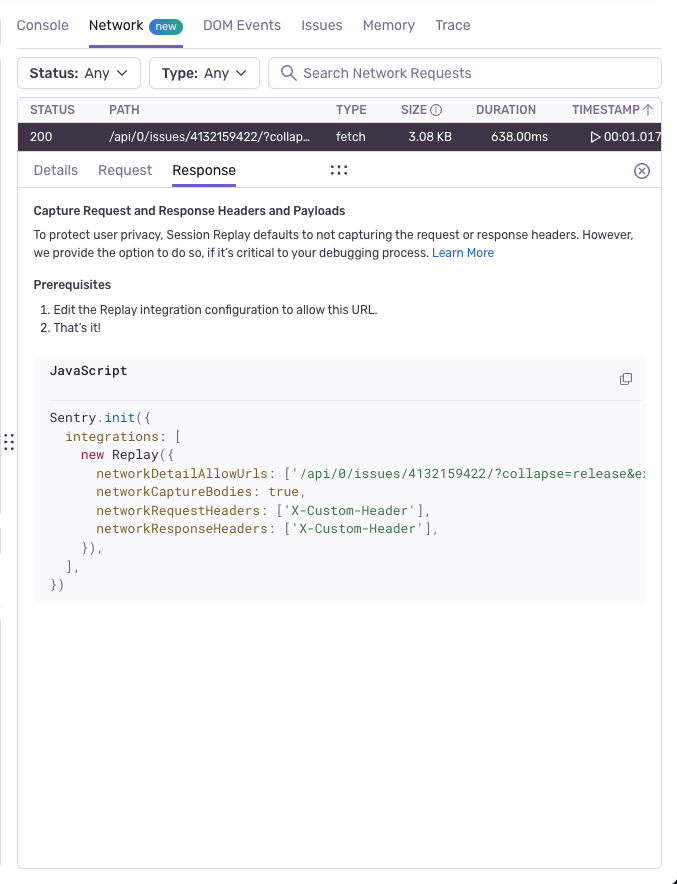Switch to the Console tab
The height and width of the screenshot is (884, 677).
pos(42,26)
